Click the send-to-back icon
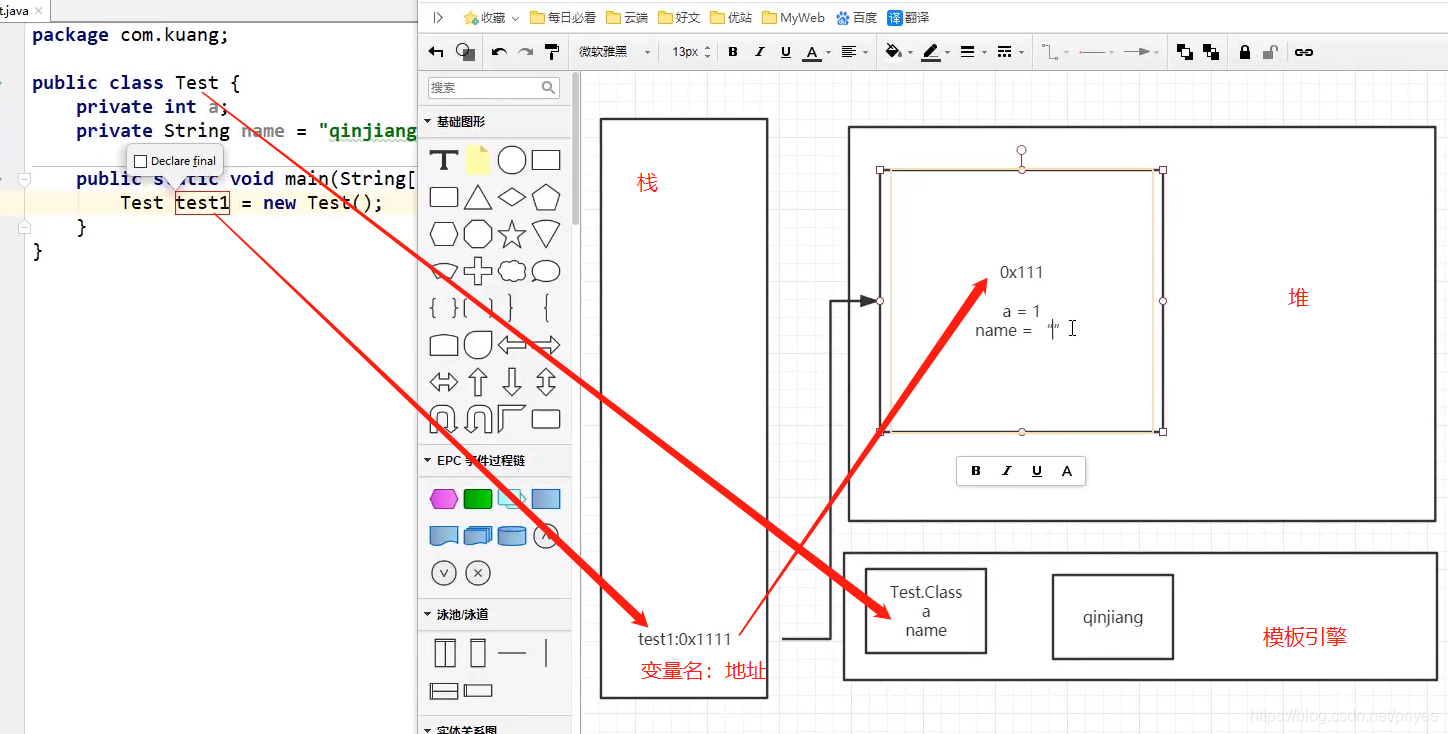The image size is (1448, 734). 1210,52
